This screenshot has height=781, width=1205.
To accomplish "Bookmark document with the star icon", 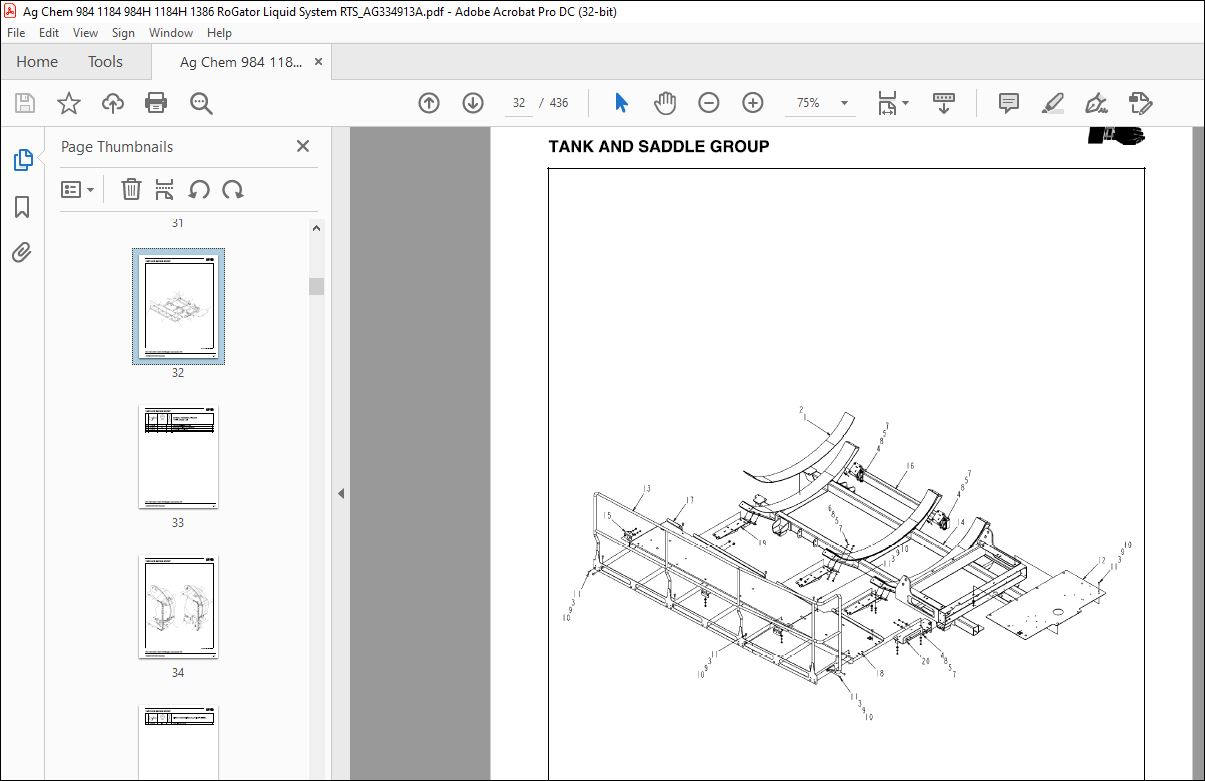I will click(x=68, y=103).
